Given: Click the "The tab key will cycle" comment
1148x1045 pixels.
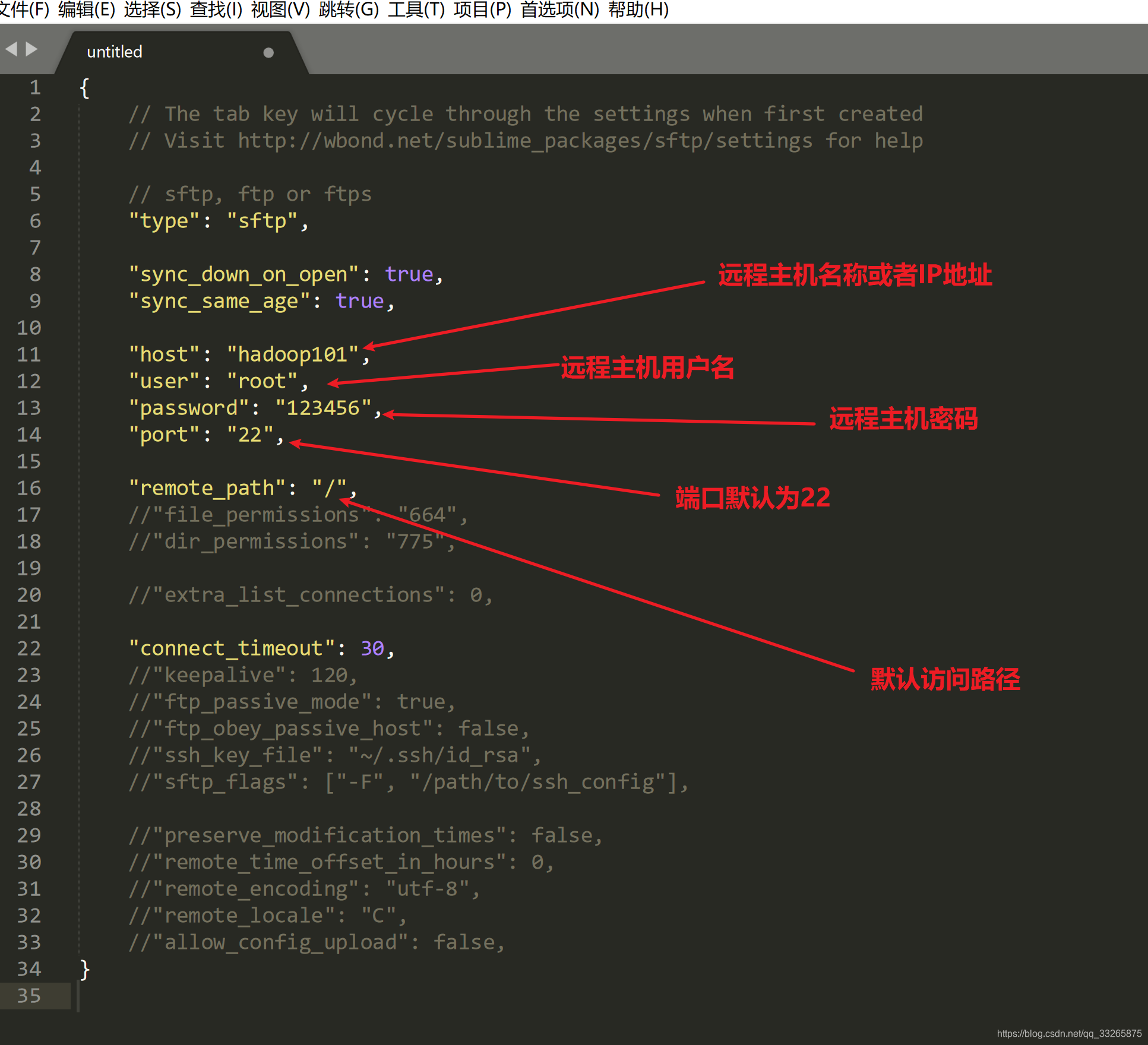Looking at the screenshot, I should click(x=526, y=114).
